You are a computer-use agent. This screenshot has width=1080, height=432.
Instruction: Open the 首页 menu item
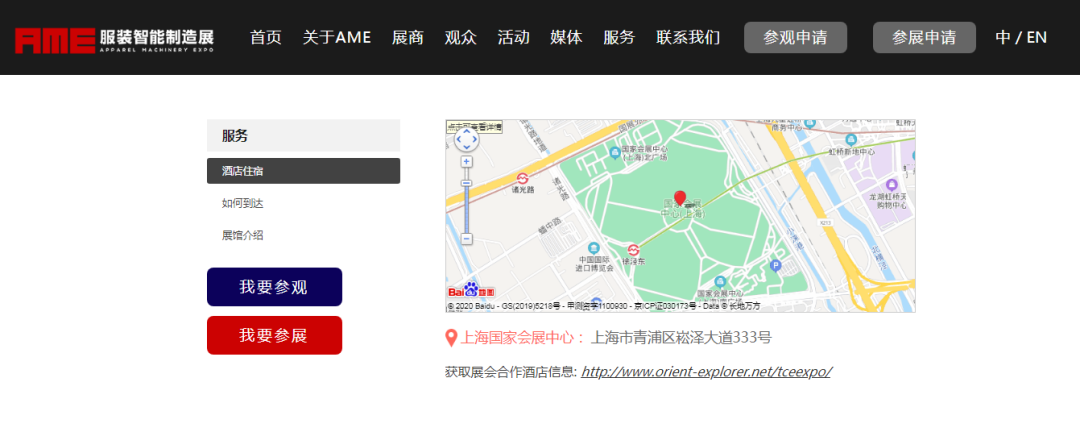click(x=266, y=38)
